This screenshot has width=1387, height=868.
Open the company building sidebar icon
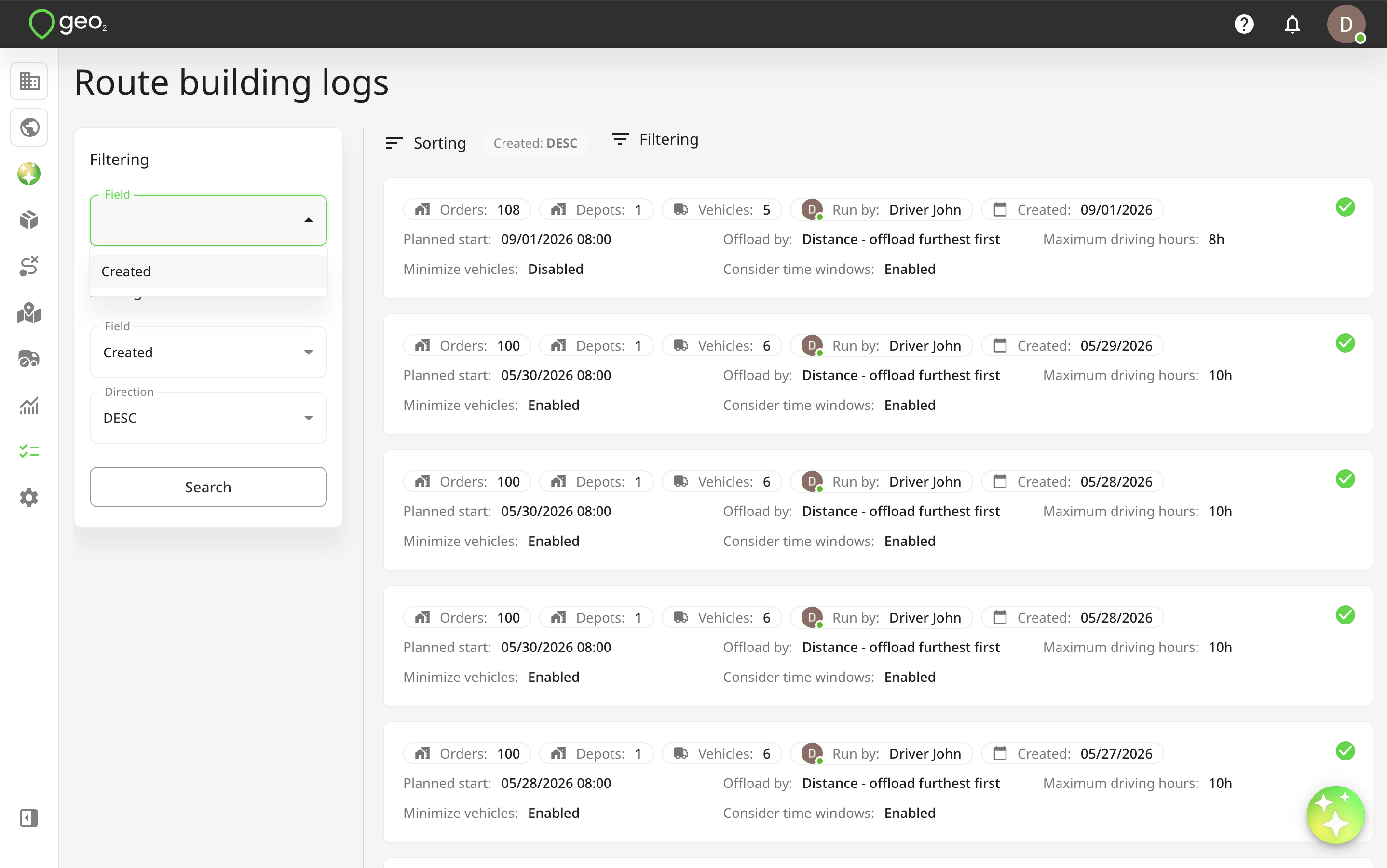click(x=29, y=81)
